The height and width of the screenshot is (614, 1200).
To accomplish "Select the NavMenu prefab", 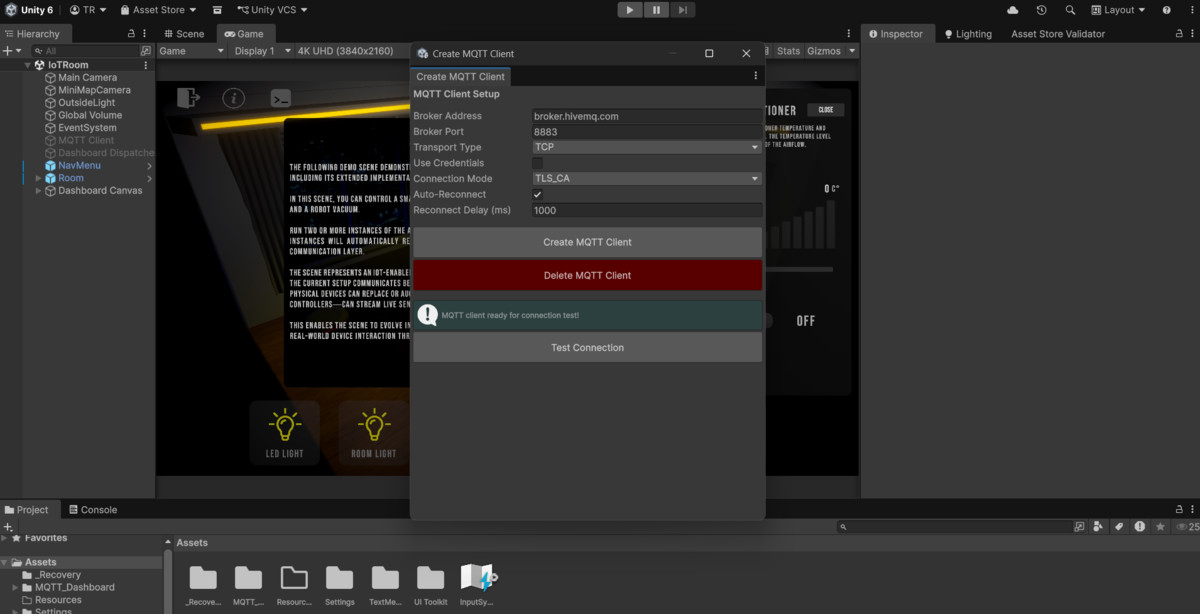I will pos(79,165).
